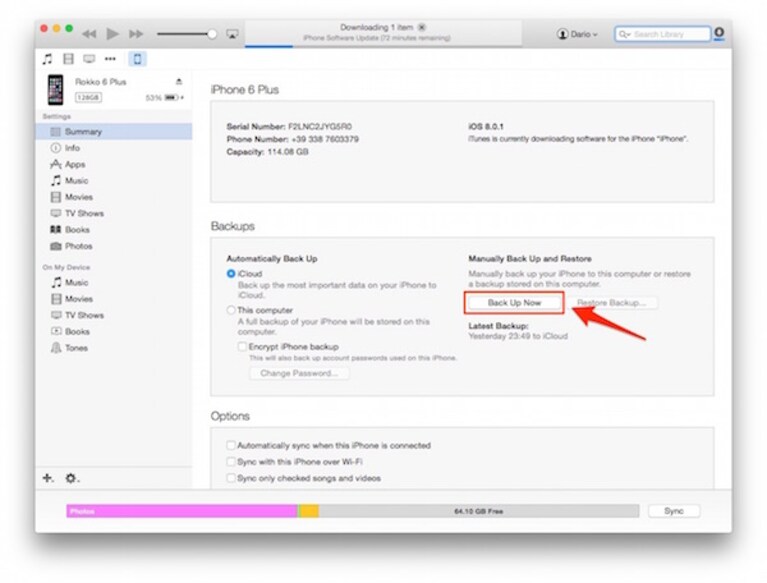767x583 pixels.
Task: Enable Sync with this iPhone over Wi-Fi
Action: pos(231,461)
